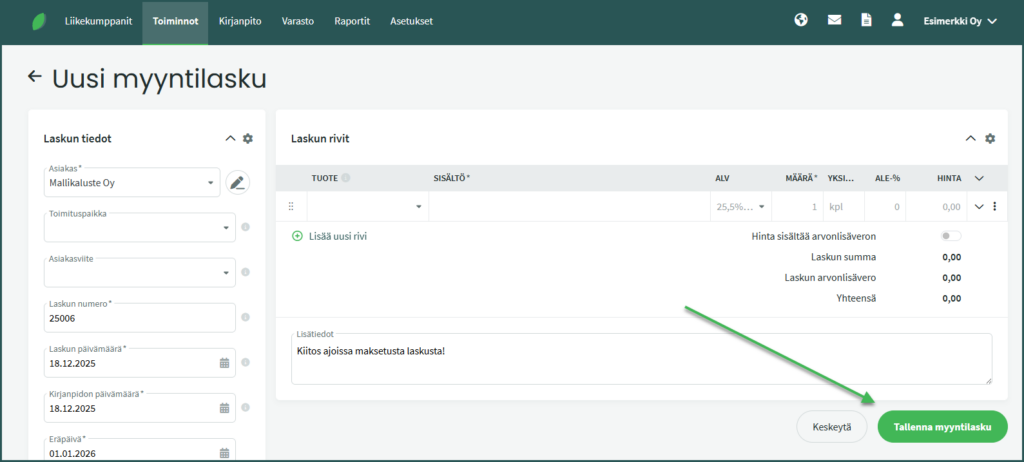This screenshot has height=462, width=1024.
Task: Open Laskun rivit gear settings
Action: 990,139
